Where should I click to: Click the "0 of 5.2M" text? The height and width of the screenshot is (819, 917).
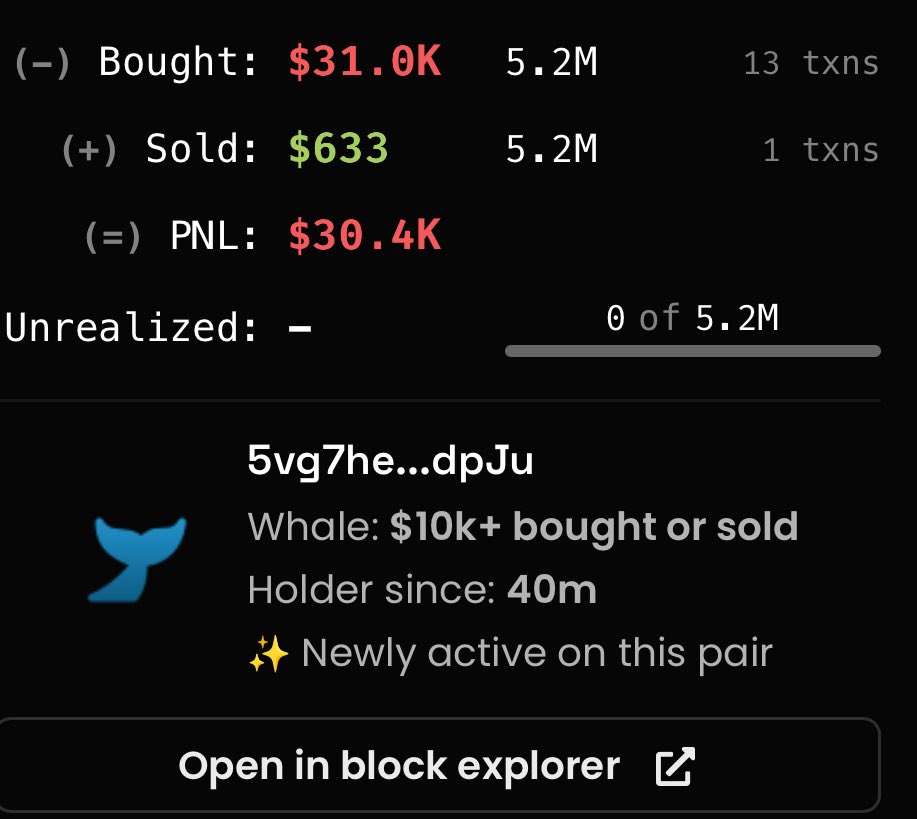click(x=692, y=318)
